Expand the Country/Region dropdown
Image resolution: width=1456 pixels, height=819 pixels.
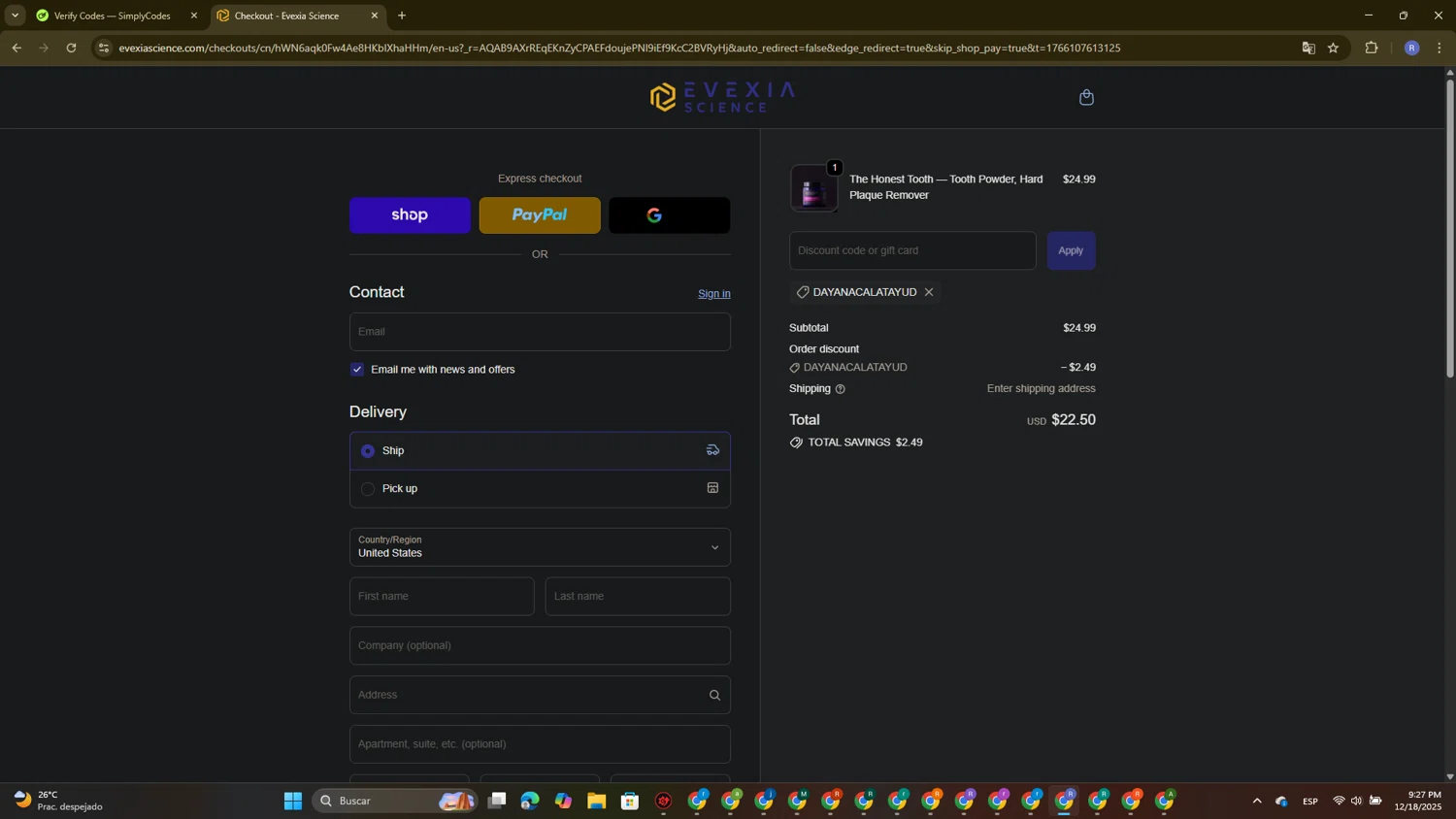(x=540, y=546)
